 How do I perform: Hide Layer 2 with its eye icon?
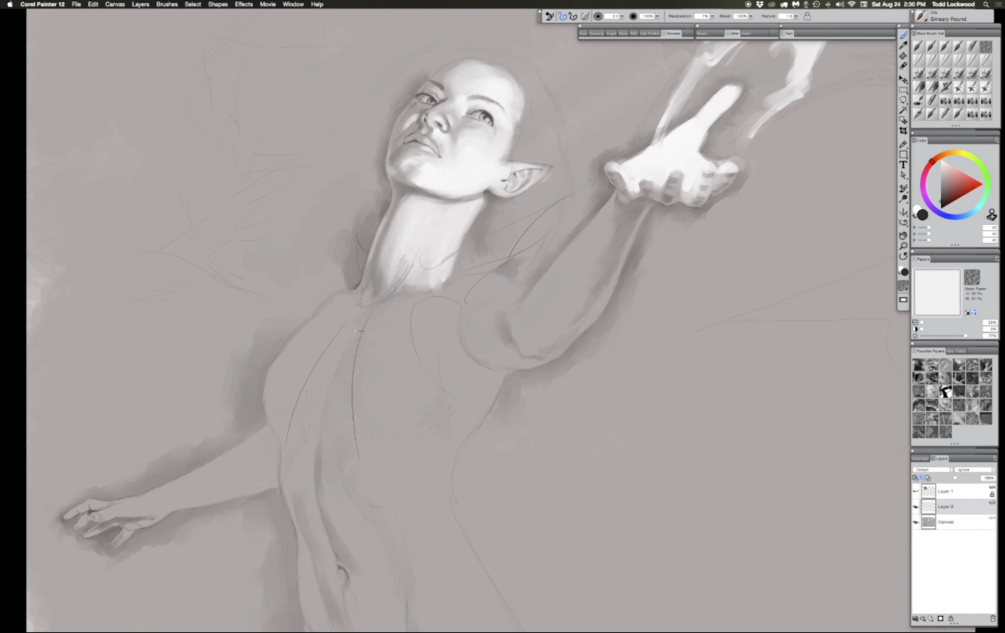tap(915, 507)
